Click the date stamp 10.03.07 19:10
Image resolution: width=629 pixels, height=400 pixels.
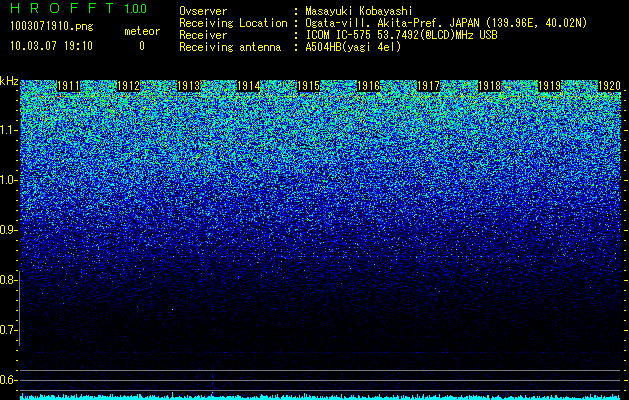[51, 46]
